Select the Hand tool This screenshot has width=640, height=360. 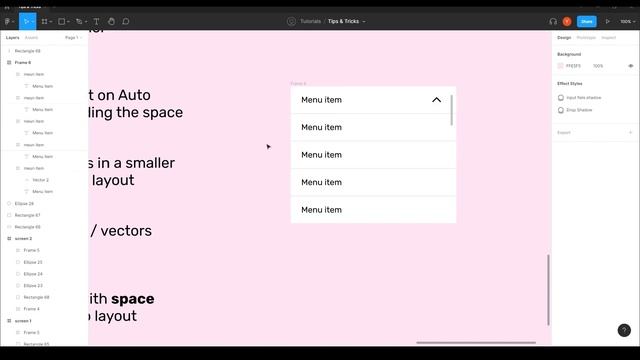pos(111,22)
